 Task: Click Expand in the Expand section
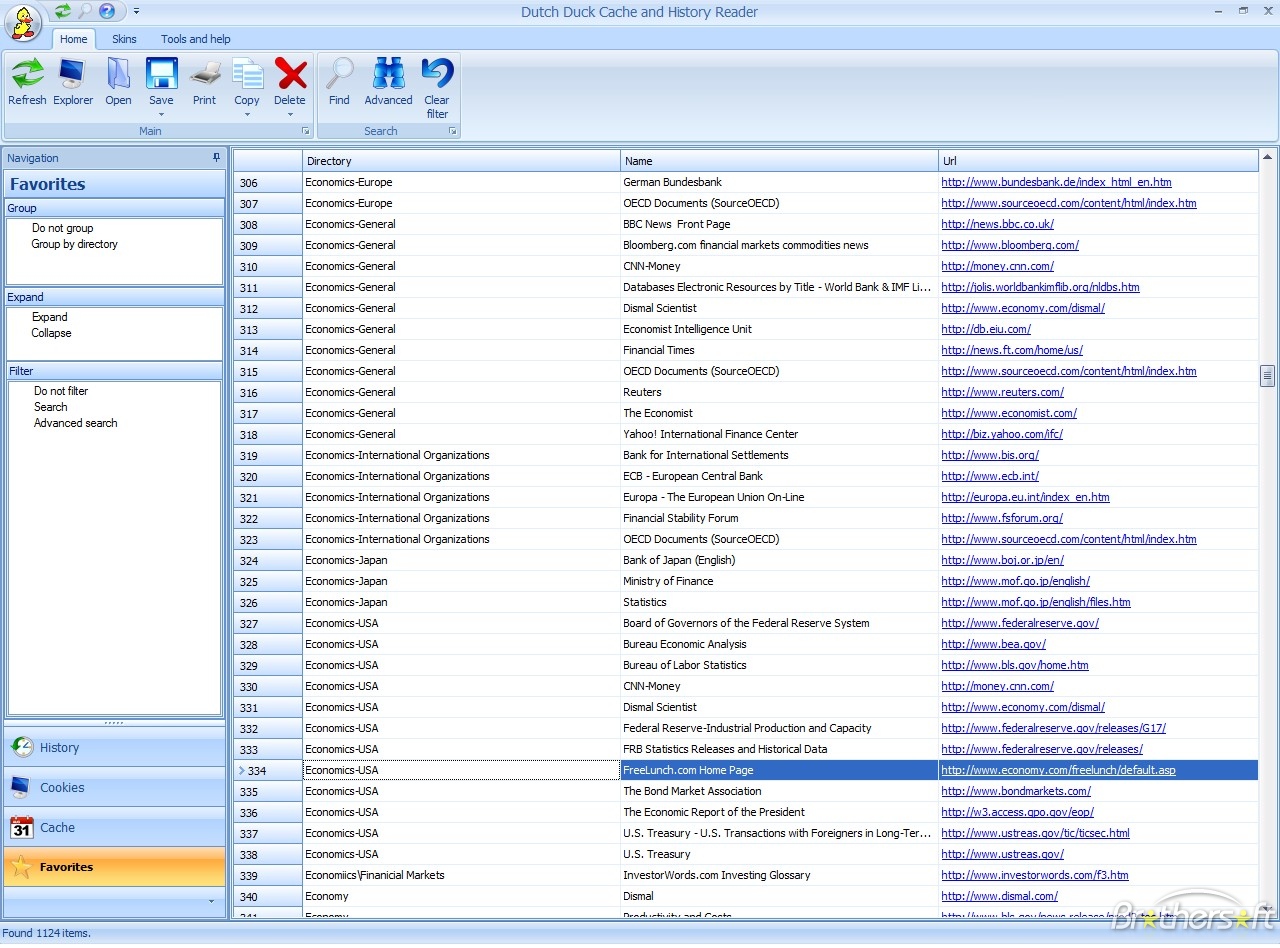(x=50, y=317)
